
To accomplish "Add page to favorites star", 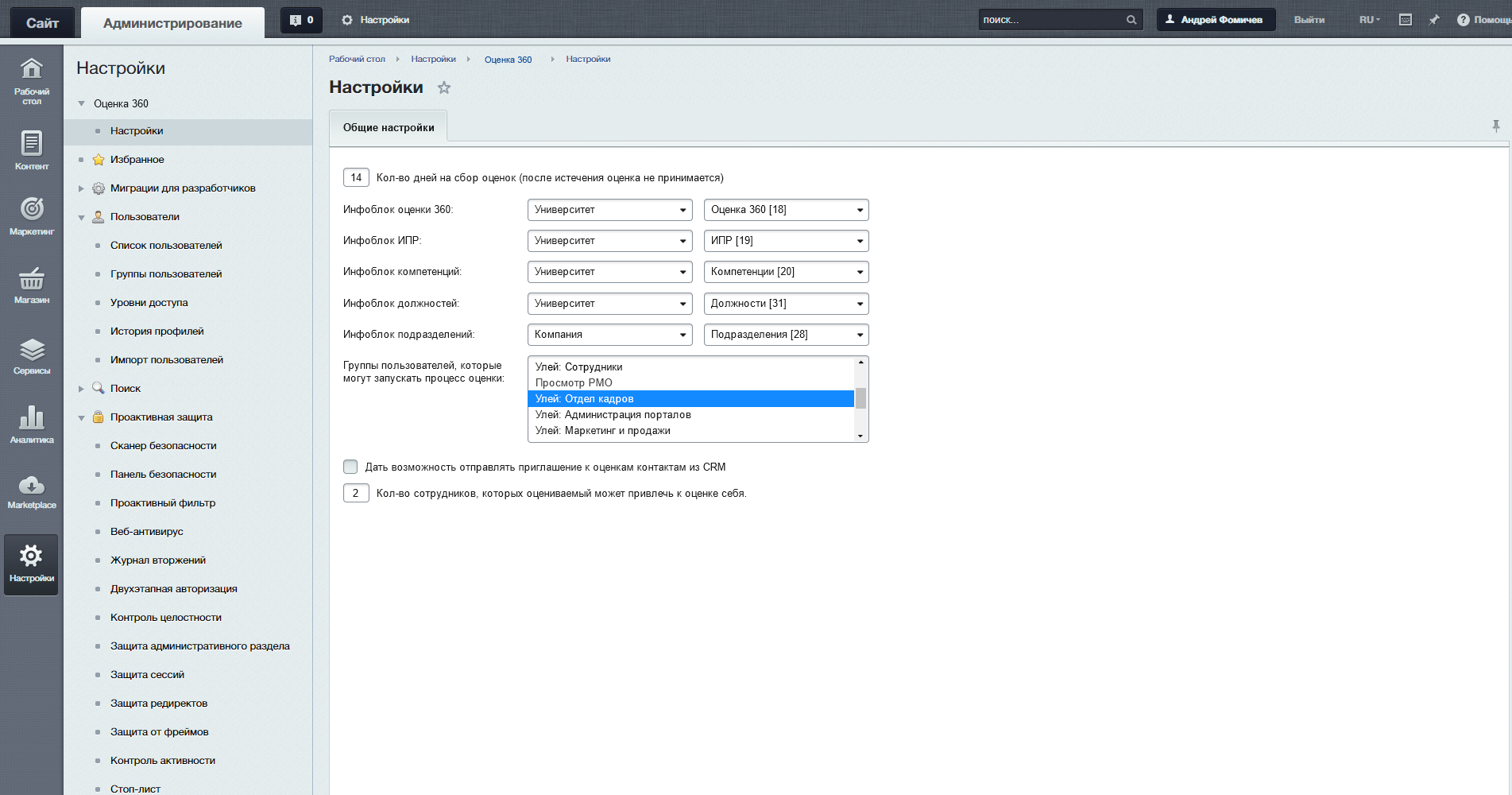I will coord(444,87).
